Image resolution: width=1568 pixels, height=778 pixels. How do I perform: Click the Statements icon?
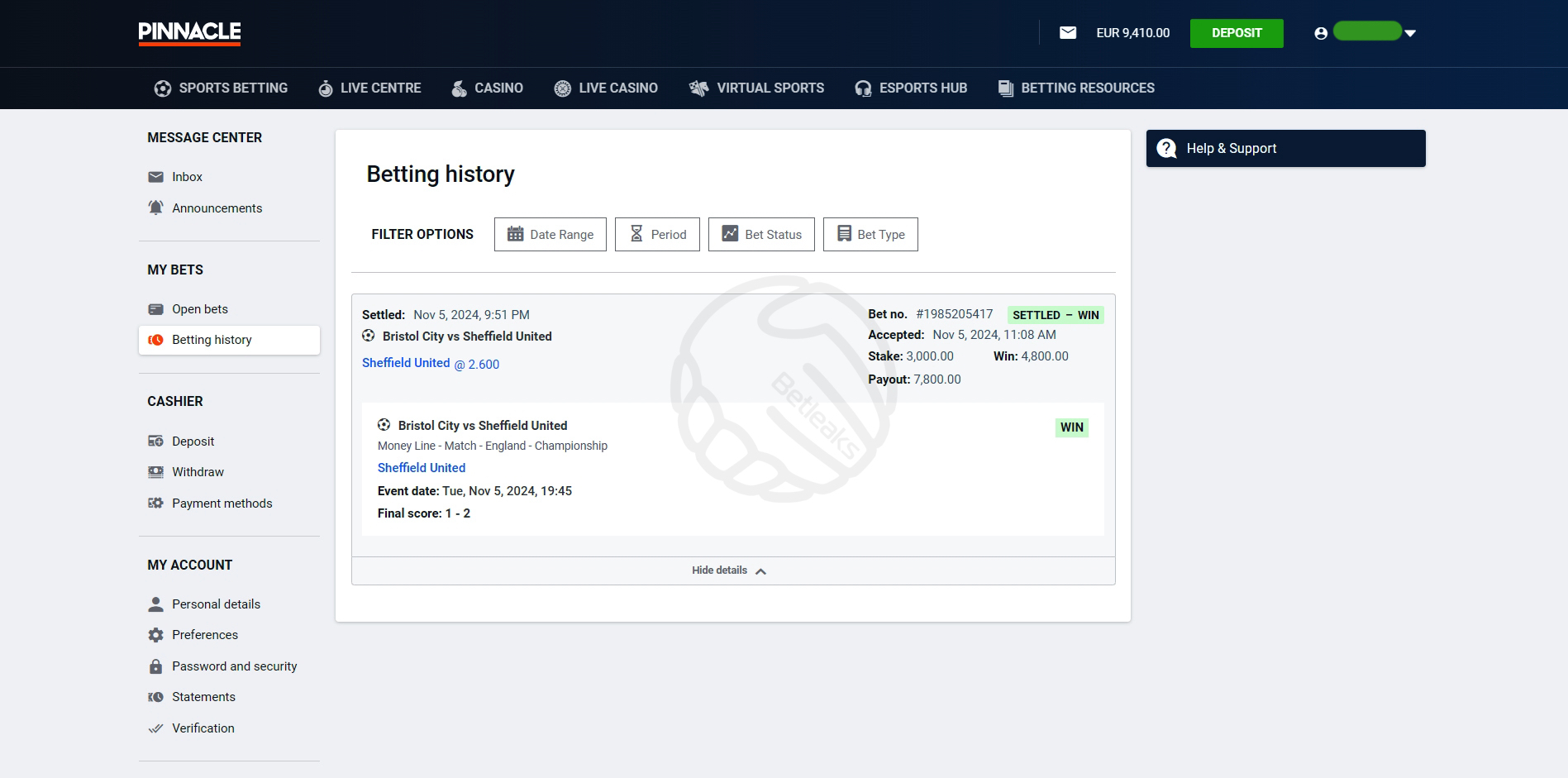tap(155, 697)
